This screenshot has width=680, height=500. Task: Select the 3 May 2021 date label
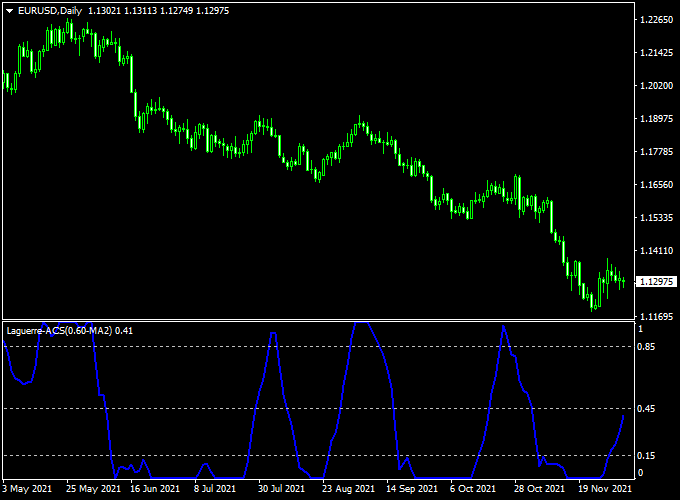26,489
